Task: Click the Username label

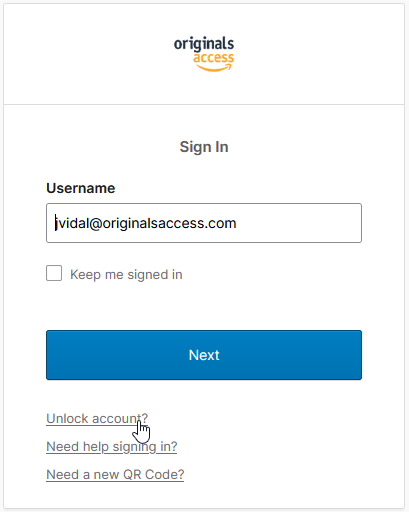Action: point(81,188)
